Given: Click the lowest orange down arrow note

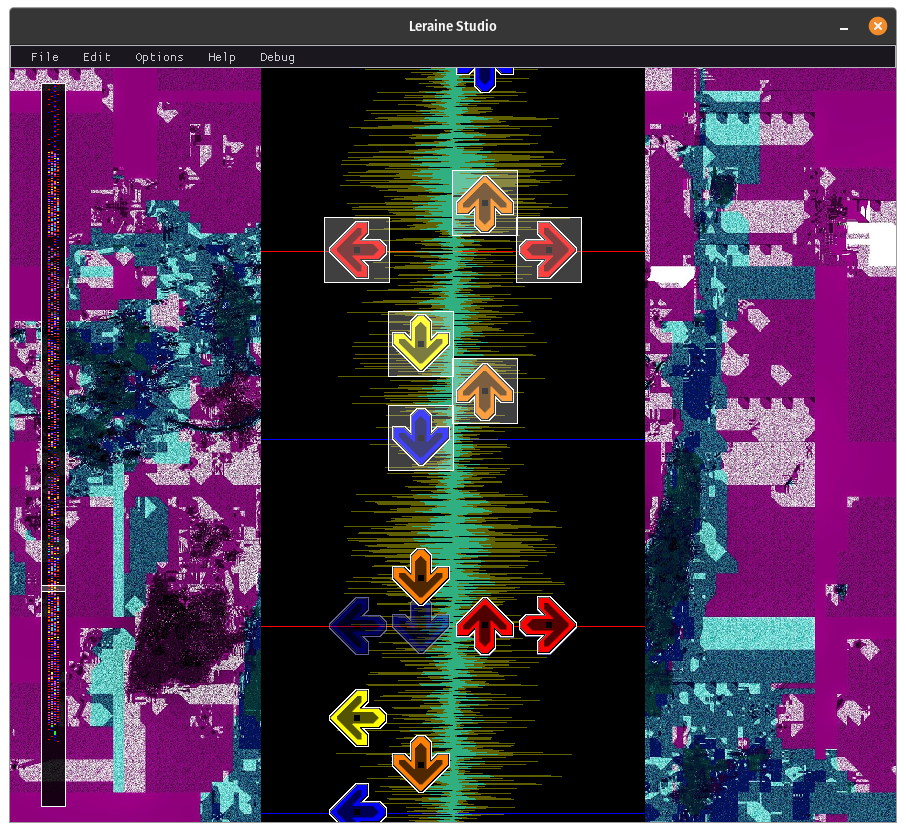Looking at the screenshot, I should coord(421,764).
